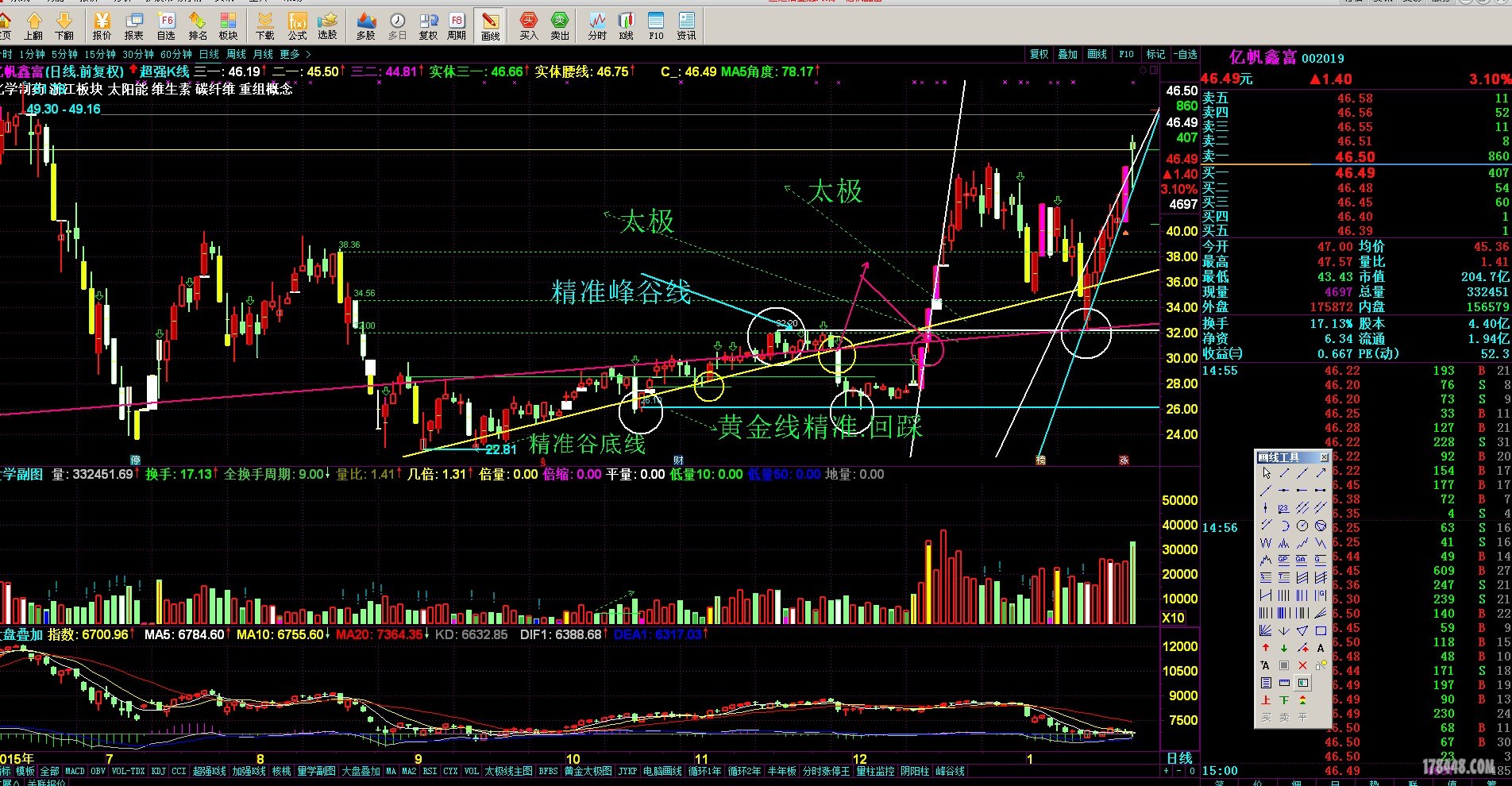Image resolution: width=1512 pixels, height=786 pixels.
Task: Select the 黄金太极图 indicator tab
Action: pyautogui.click(x=588, y=771)
